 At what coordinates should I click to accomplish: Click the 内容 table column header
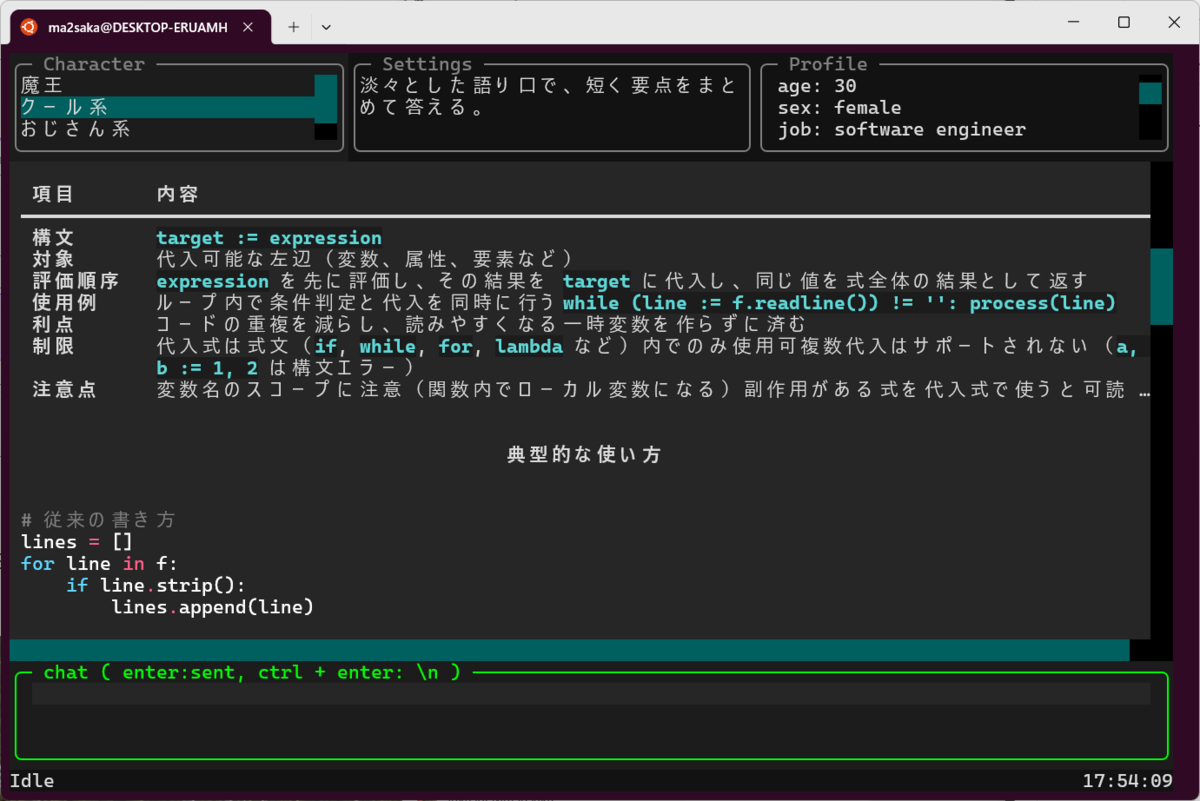pyautogui.click(x=178, y=194)
